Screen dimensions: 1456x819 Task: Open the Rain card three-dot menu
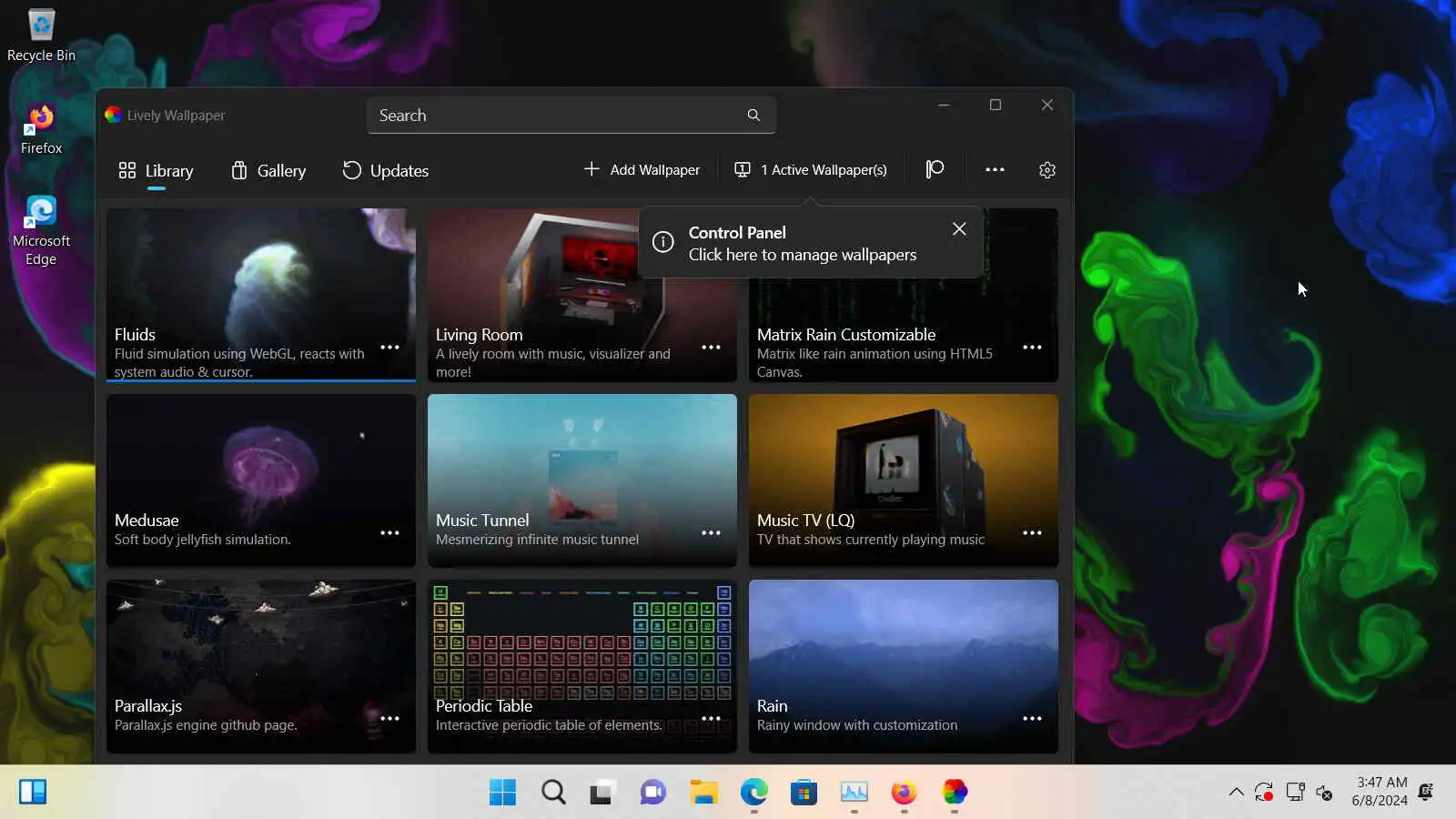1032,719
